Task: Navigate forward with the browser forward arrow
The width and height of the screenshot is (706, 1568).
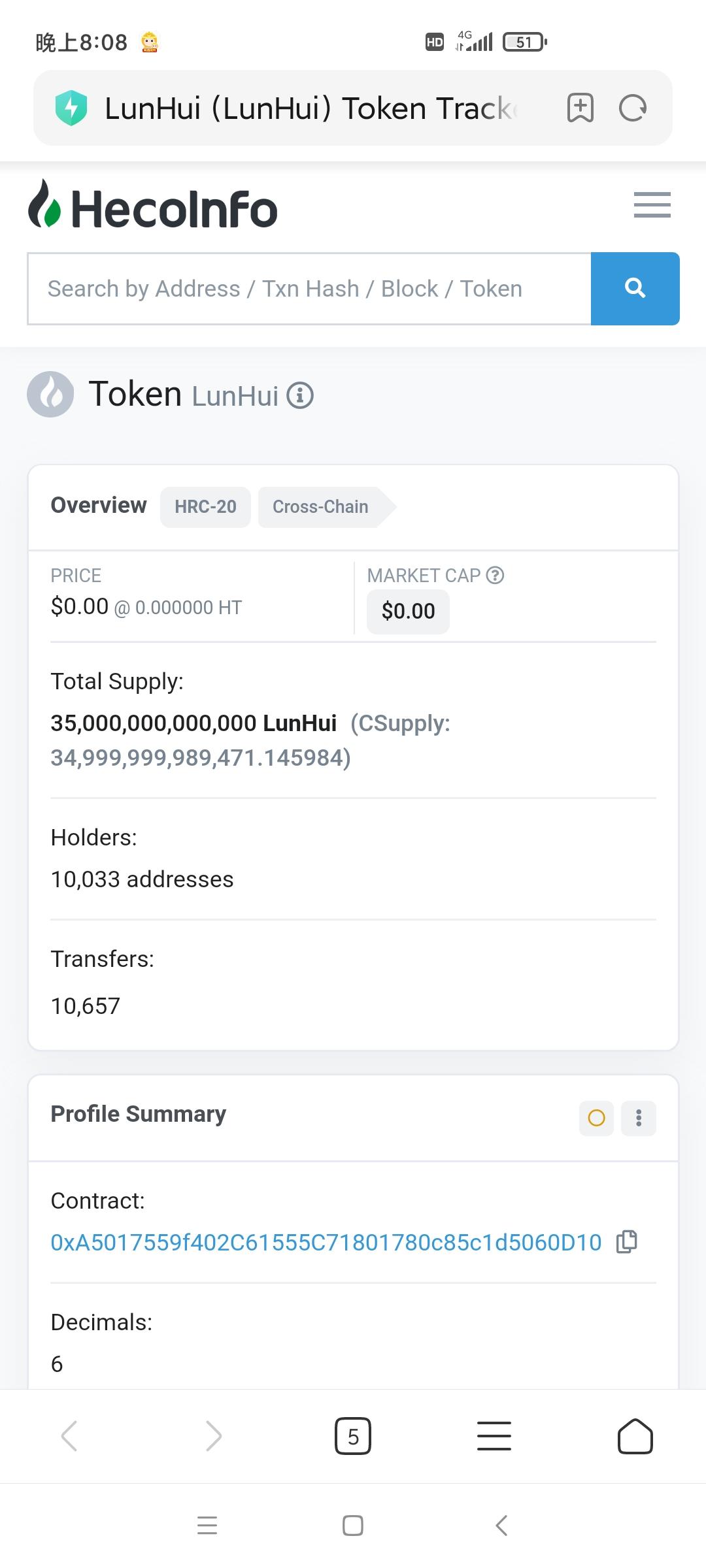Action: pyautogui.click(x=213, y=1436)
